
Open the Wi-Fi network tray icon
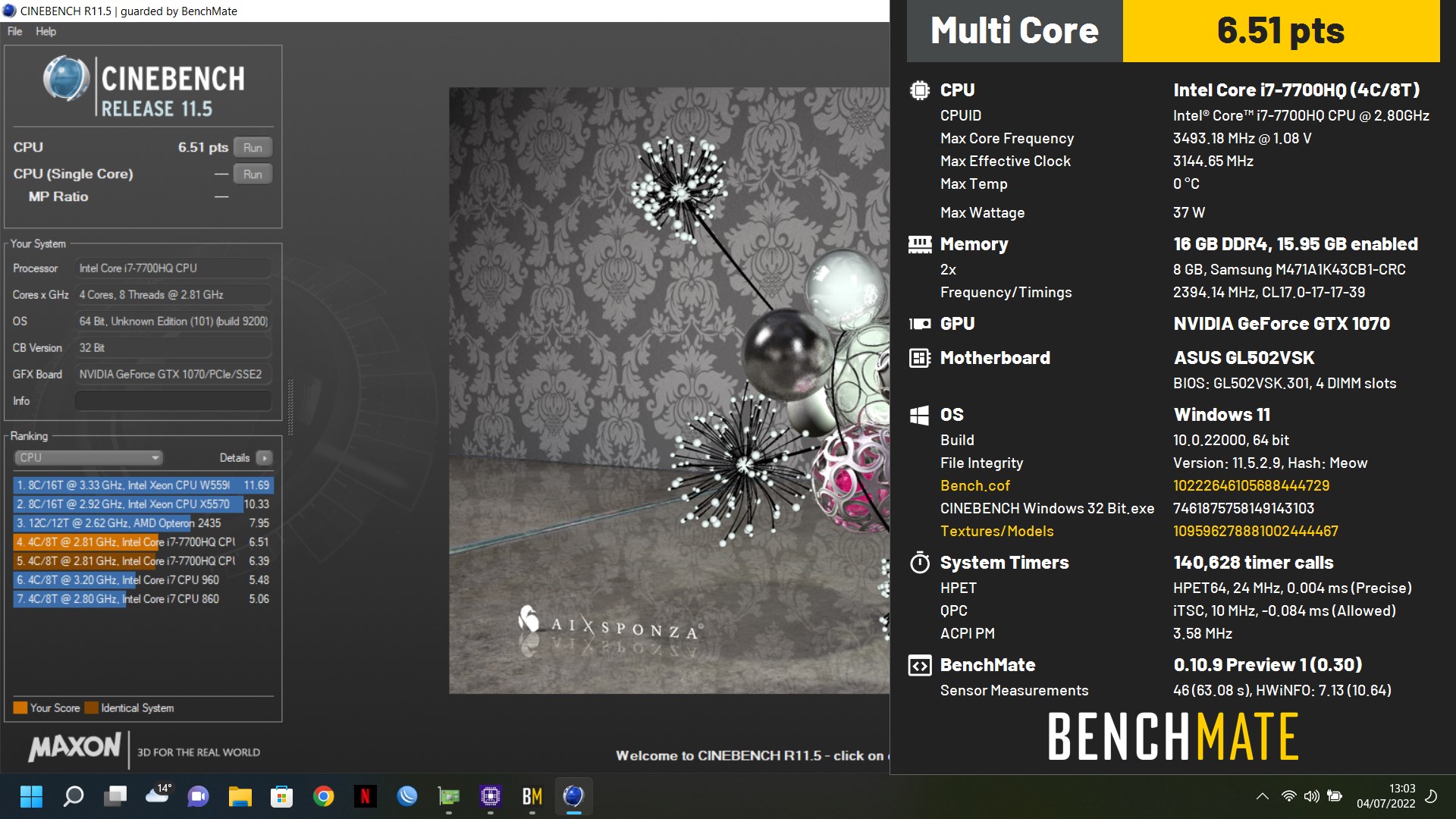coord(1288,796)
